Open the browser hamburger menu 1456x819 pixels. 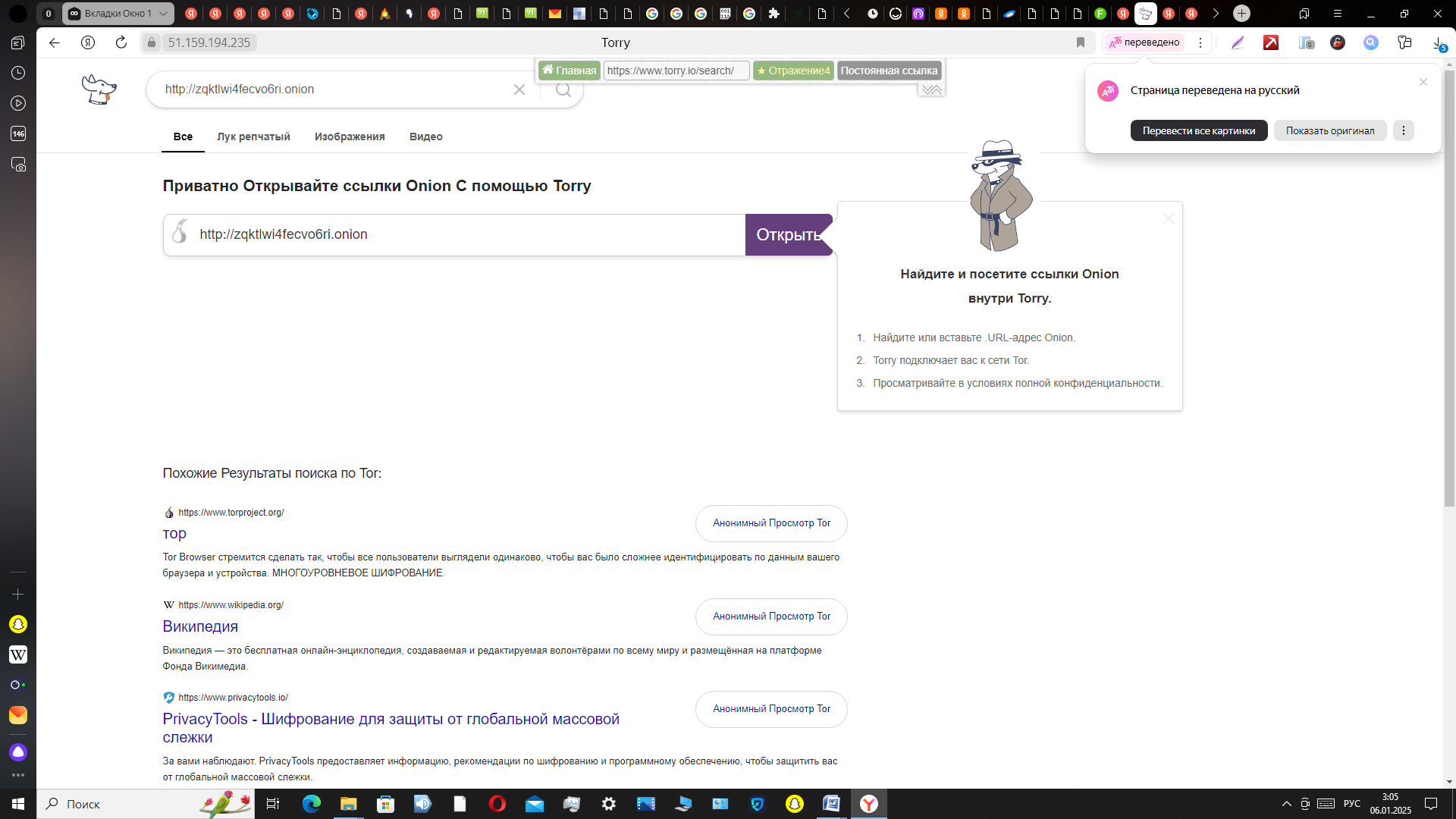pos(1338,14)
